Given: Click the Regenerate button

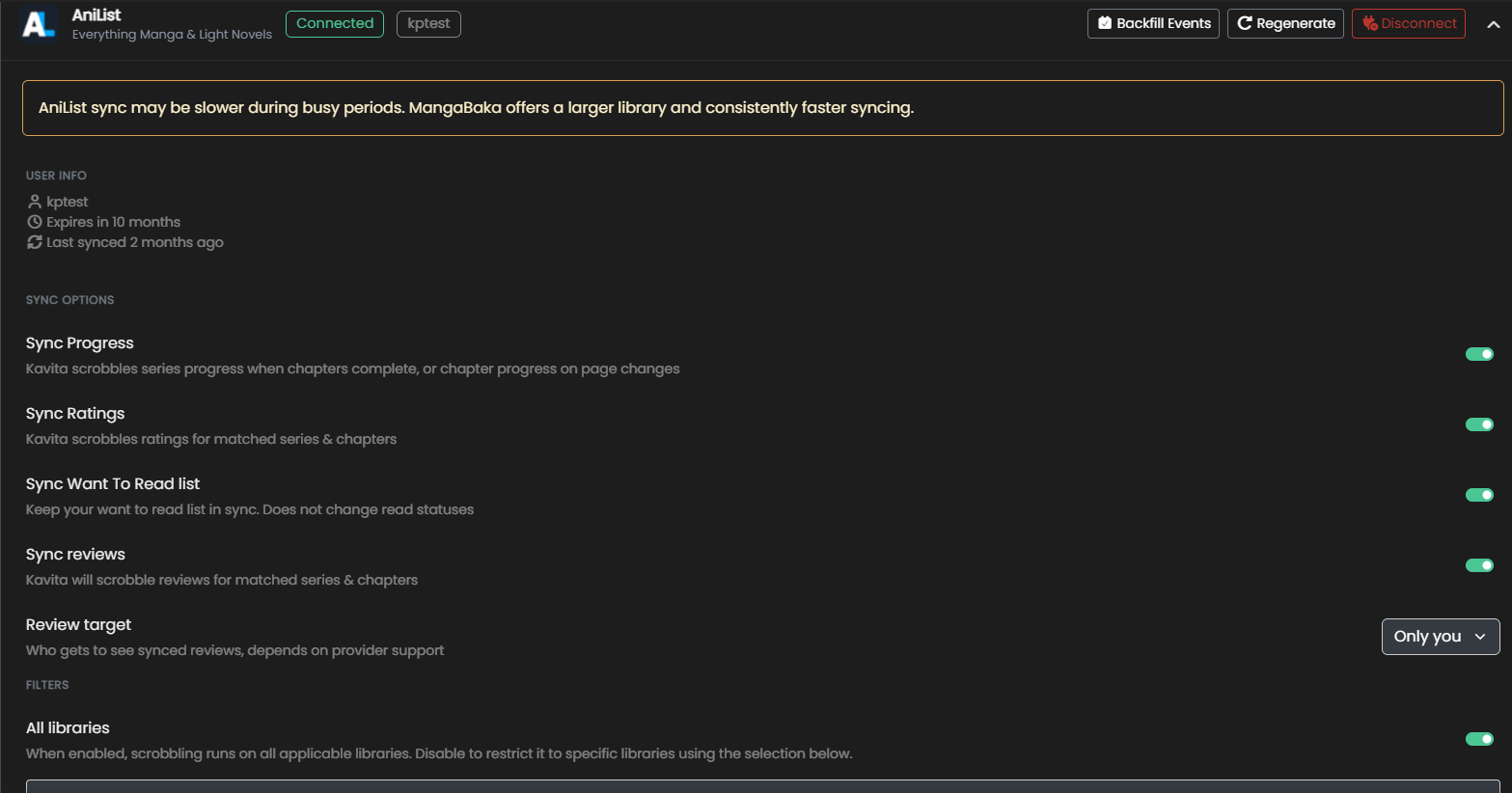Looking at the screenshot, I should (x=1285, y=23).
